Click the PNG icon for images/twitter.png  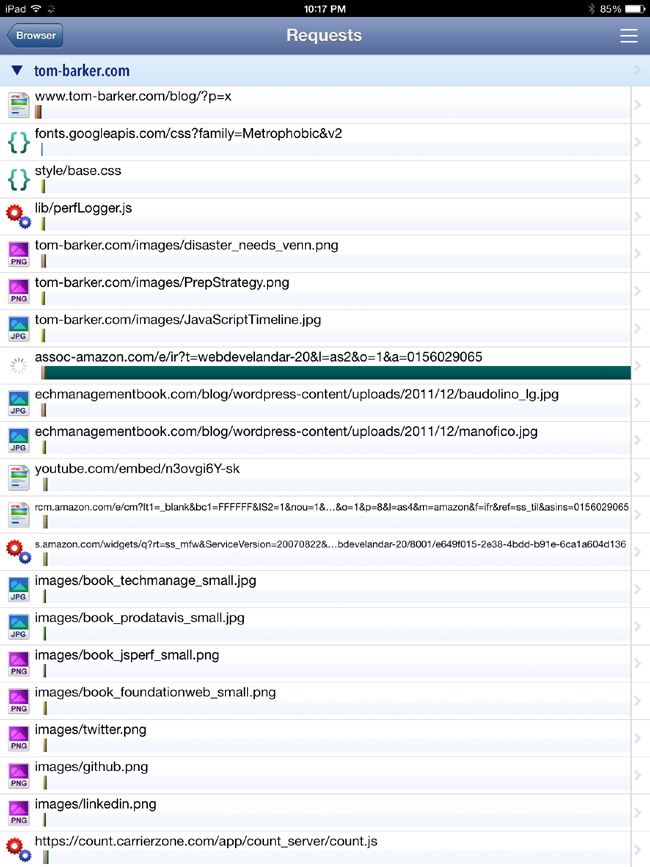18,738
